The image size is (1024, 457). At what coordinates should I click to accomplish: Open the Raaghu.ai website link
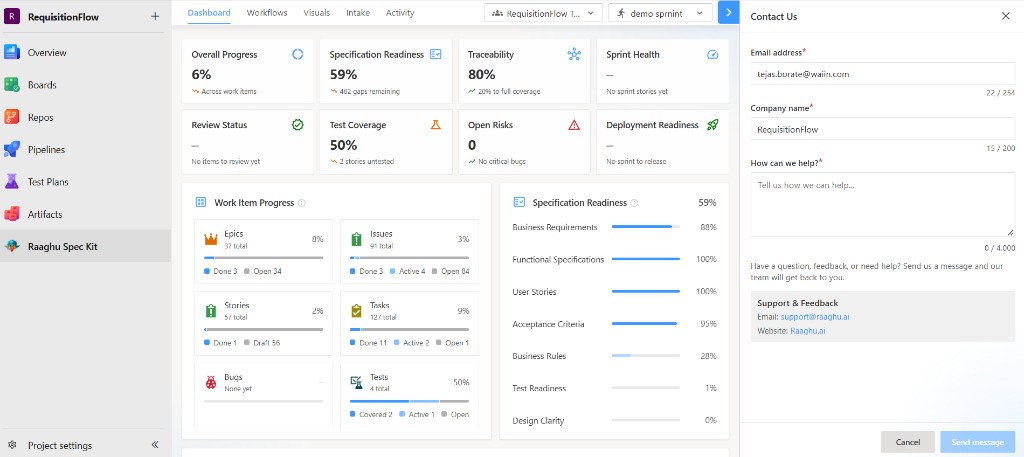(x=808, y=331)
